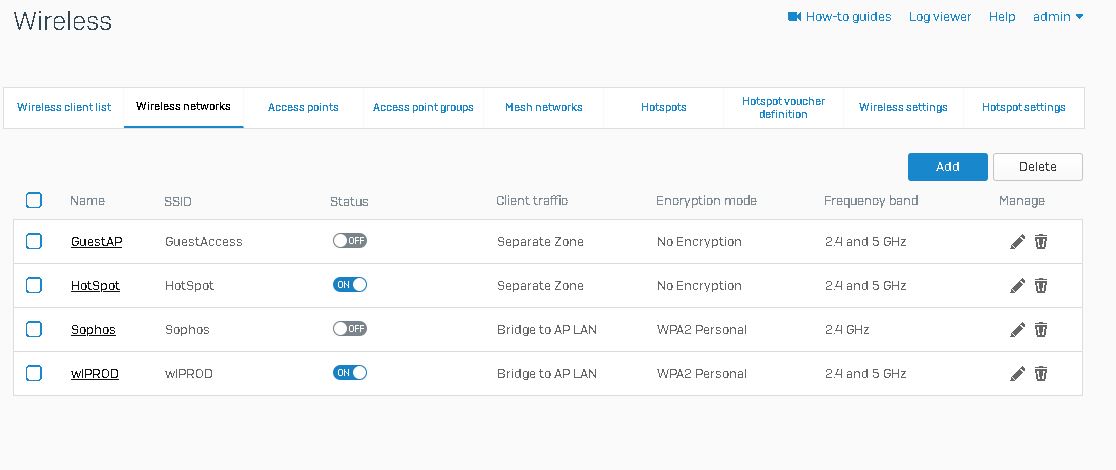This screenshot has width=1116, height=470.
Task: Delete the wlPROD network via trash icon
Action: click(1040, 374)
